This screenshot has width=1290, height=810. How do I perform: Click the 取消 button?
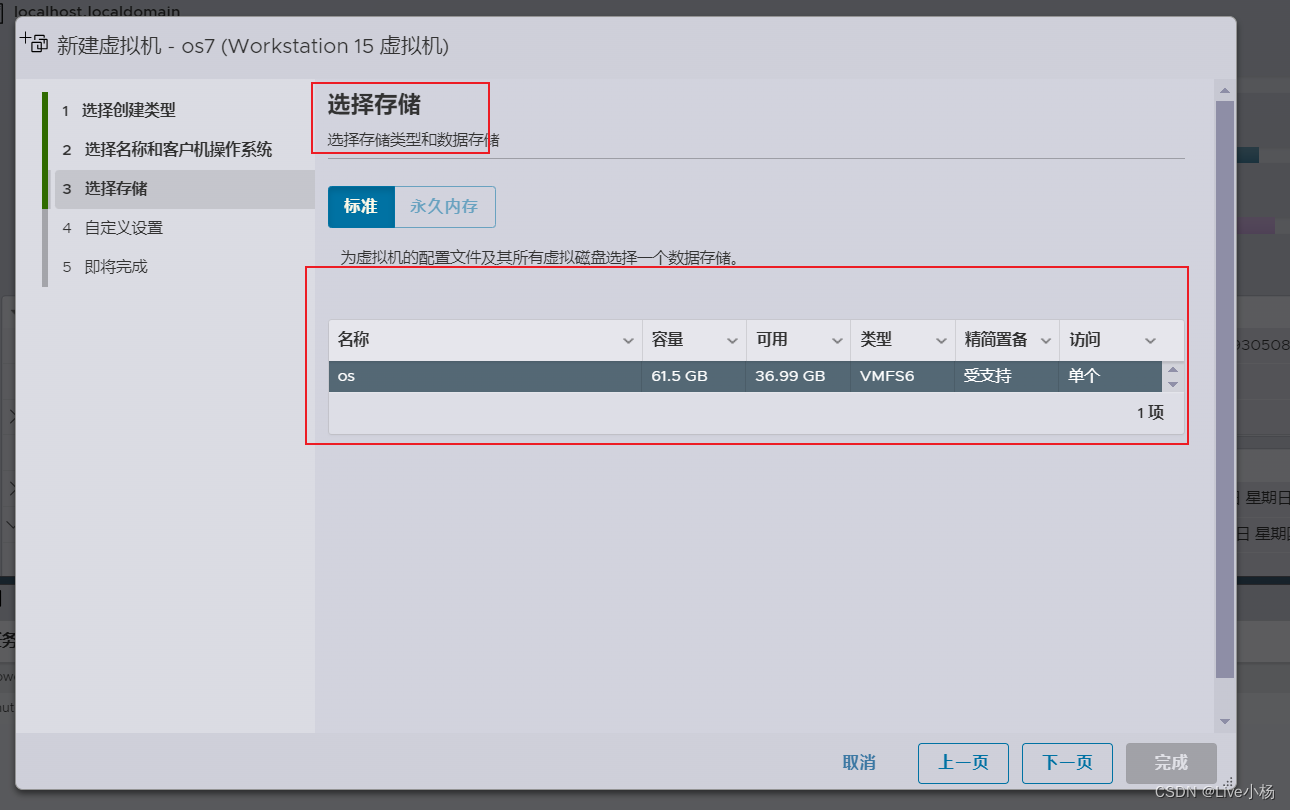click(859, 763)
